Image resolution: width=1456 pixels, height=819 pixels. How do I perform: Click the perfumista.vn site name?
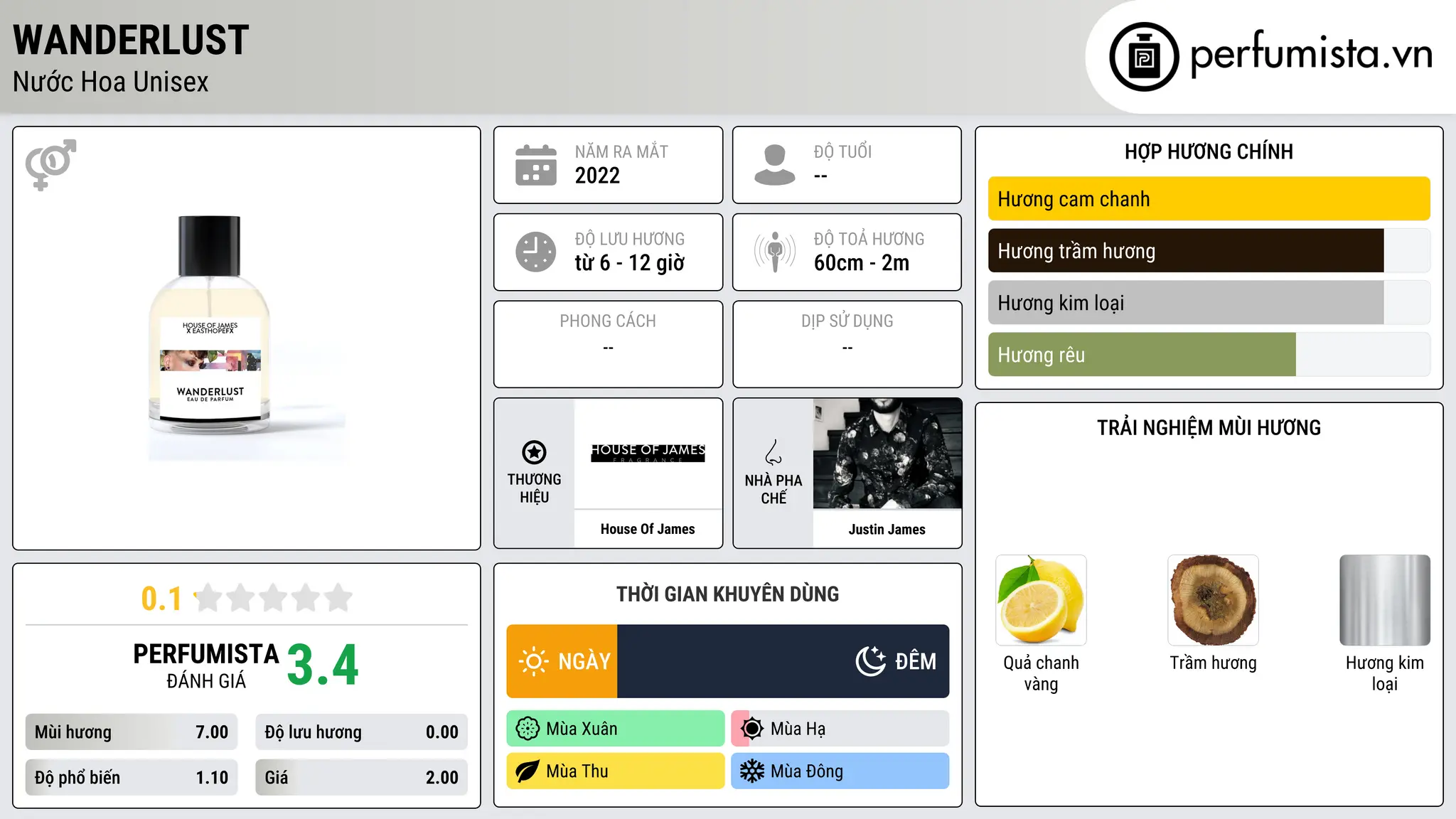click(1312, 55)
